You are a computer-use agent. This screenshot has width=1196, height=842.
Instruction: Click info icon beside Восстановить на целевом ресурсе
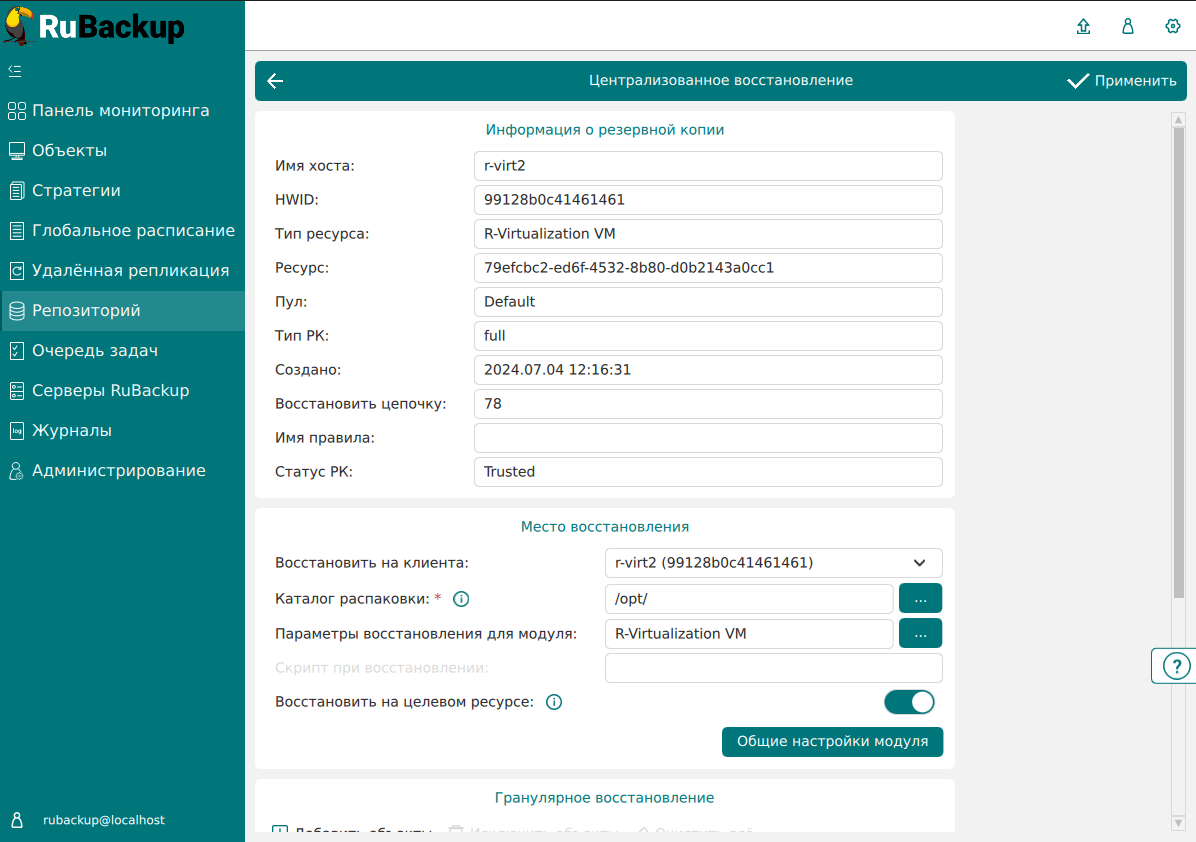554,702
